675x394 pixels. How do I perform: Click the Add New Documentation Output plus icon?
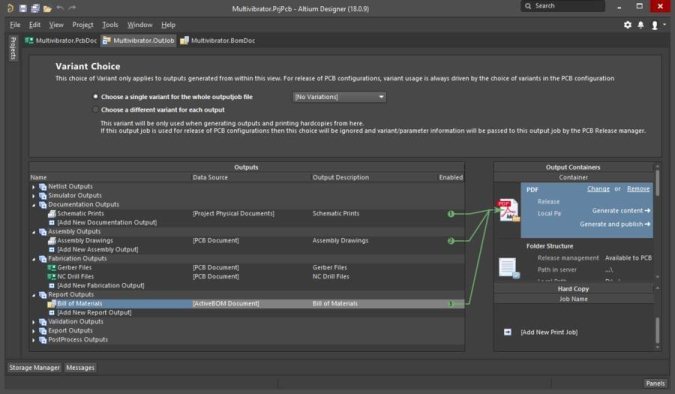52,223
